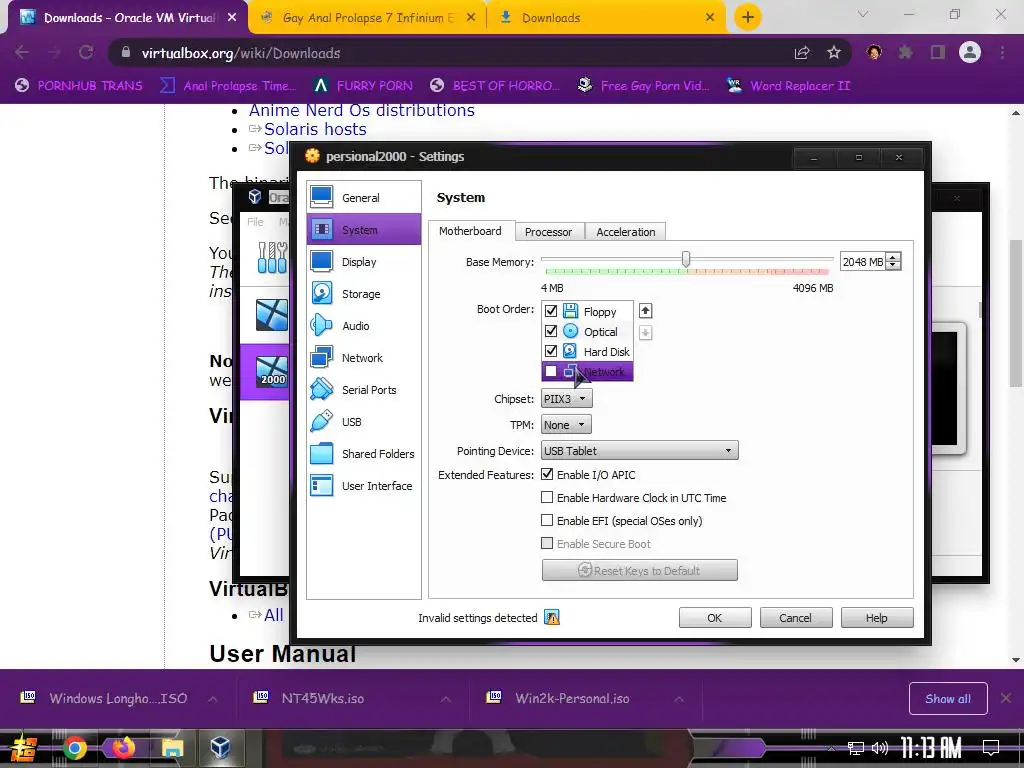Click the Cancel button
The height and width of the screenshot is (768, 1024).
(x=796, y=618)
